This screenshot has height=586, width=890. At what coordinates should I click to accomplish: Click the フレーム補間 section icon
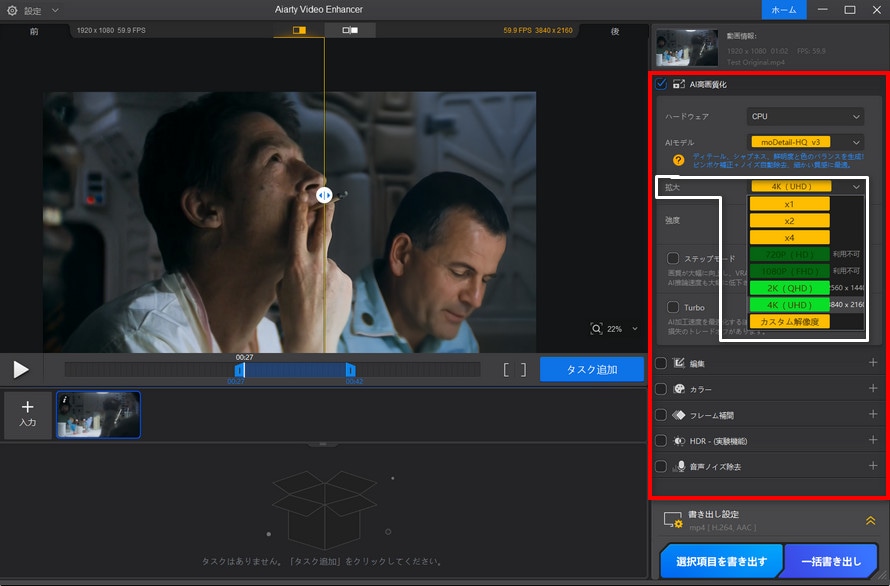tap(680, 414)
